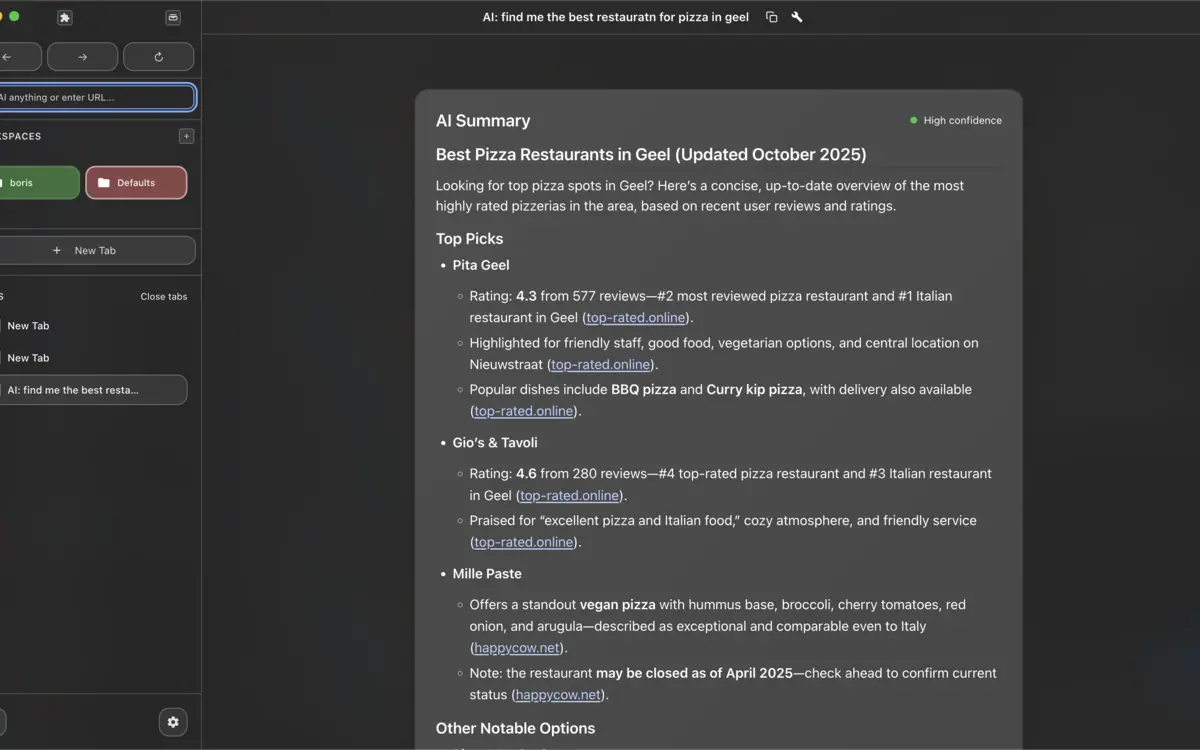Create a New Tab
Screen dimensions: 1200x750
point(96,250)
